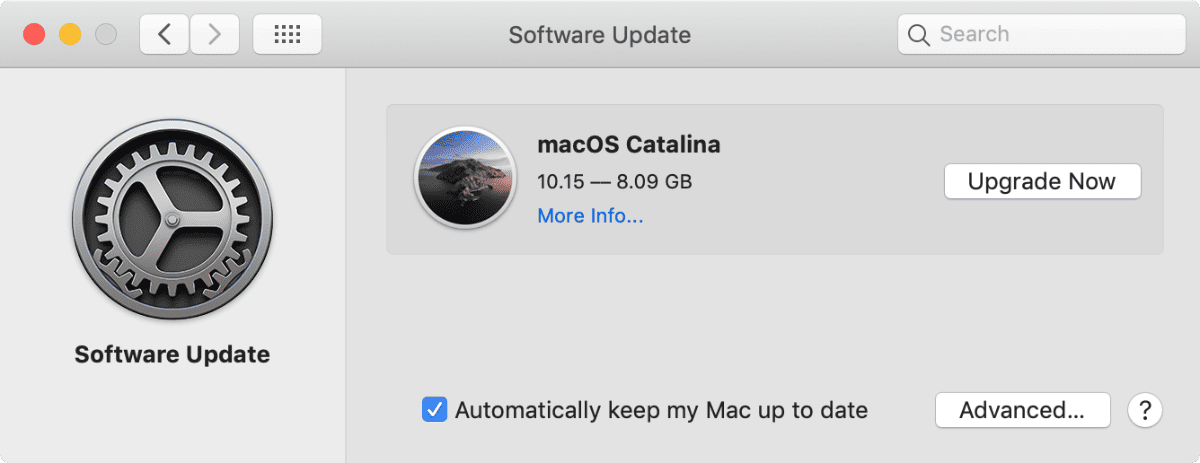
Task: Click the Software Update label below the gear
Action: pos(172,354)
